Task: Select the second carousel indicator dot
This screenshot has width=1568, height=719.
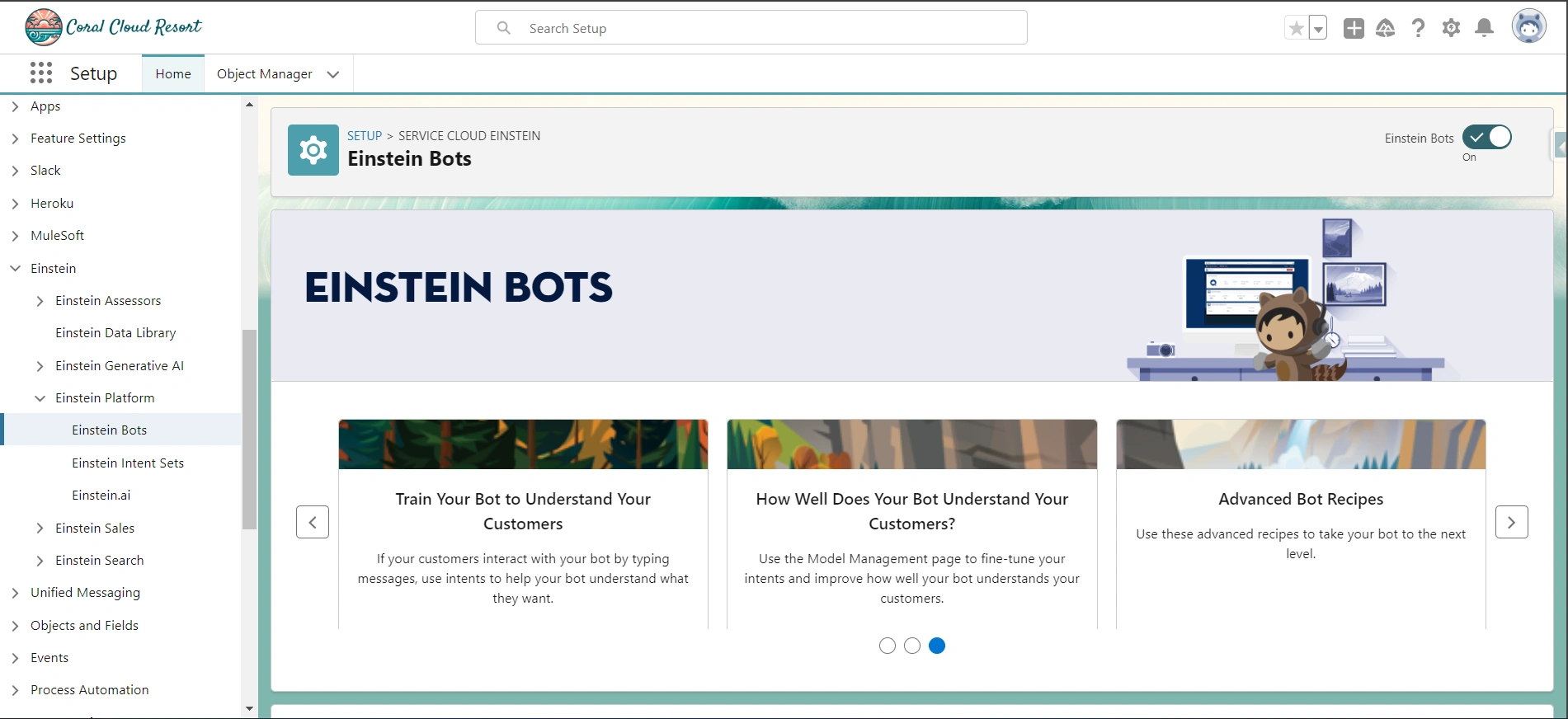Action: 912,646
